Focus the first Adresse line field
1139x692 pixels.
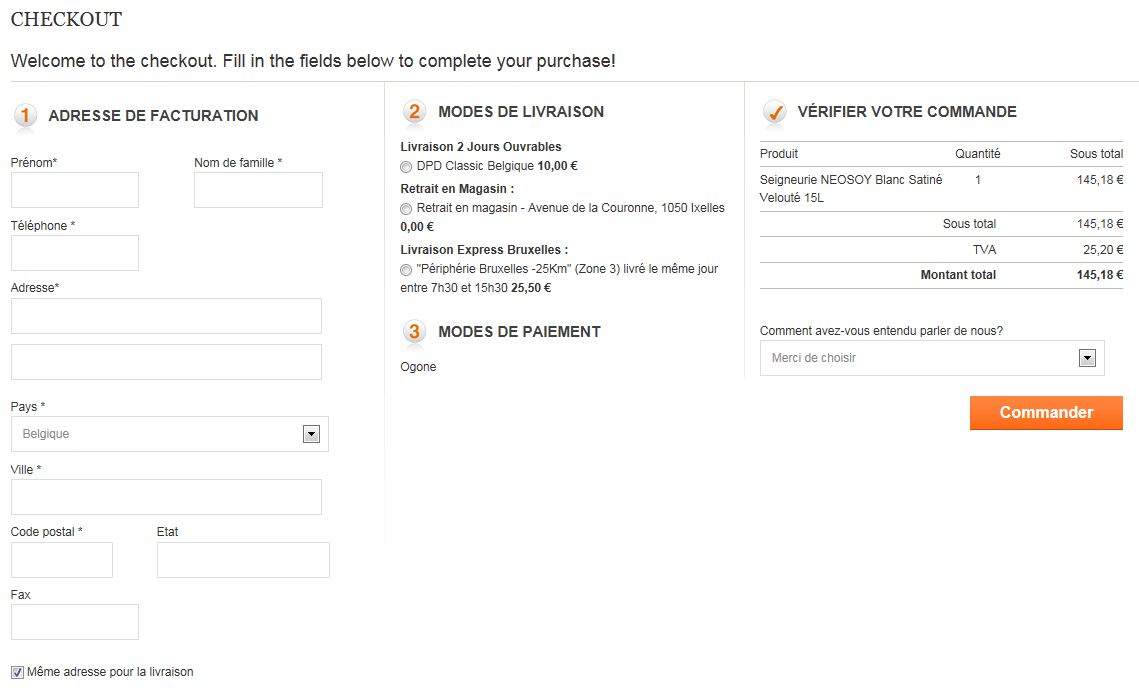166,316
